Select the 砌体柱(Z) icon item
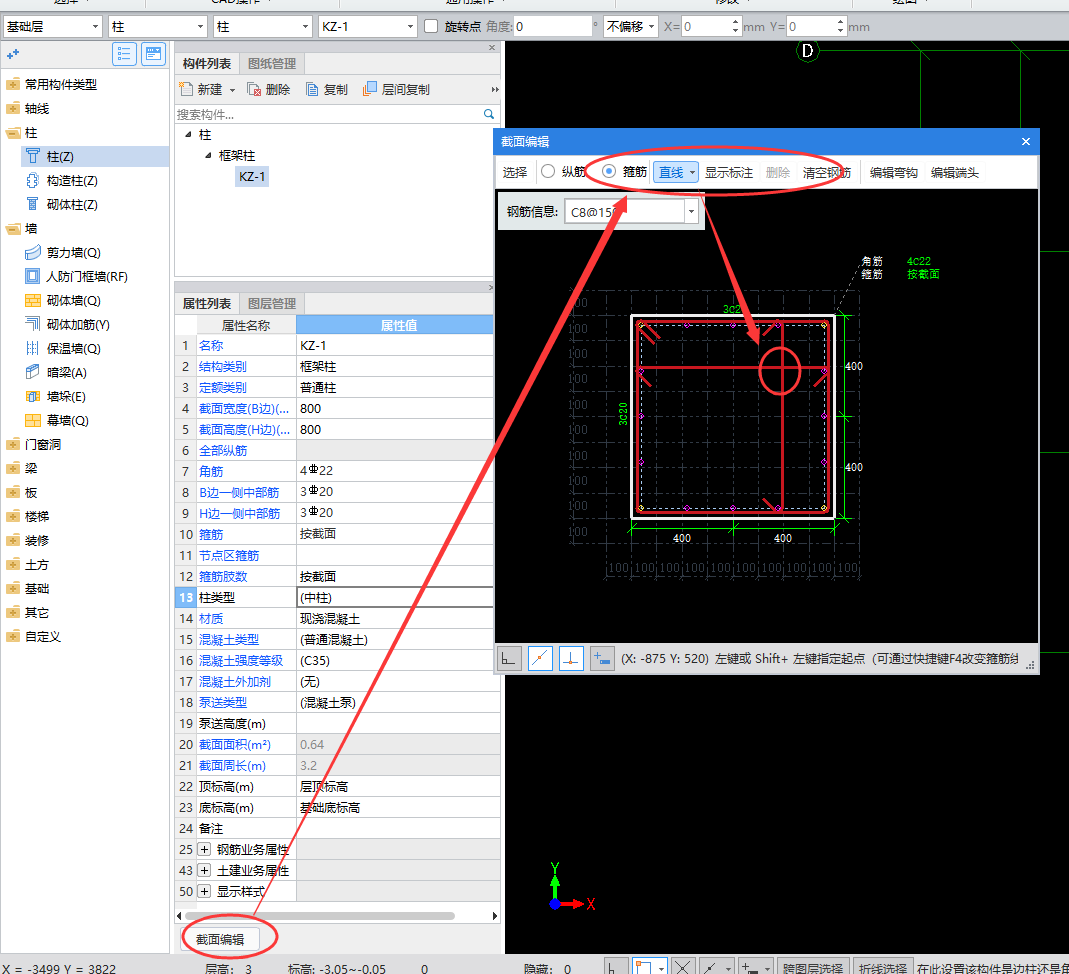1069x974 pixels. [x=32, y=204]
